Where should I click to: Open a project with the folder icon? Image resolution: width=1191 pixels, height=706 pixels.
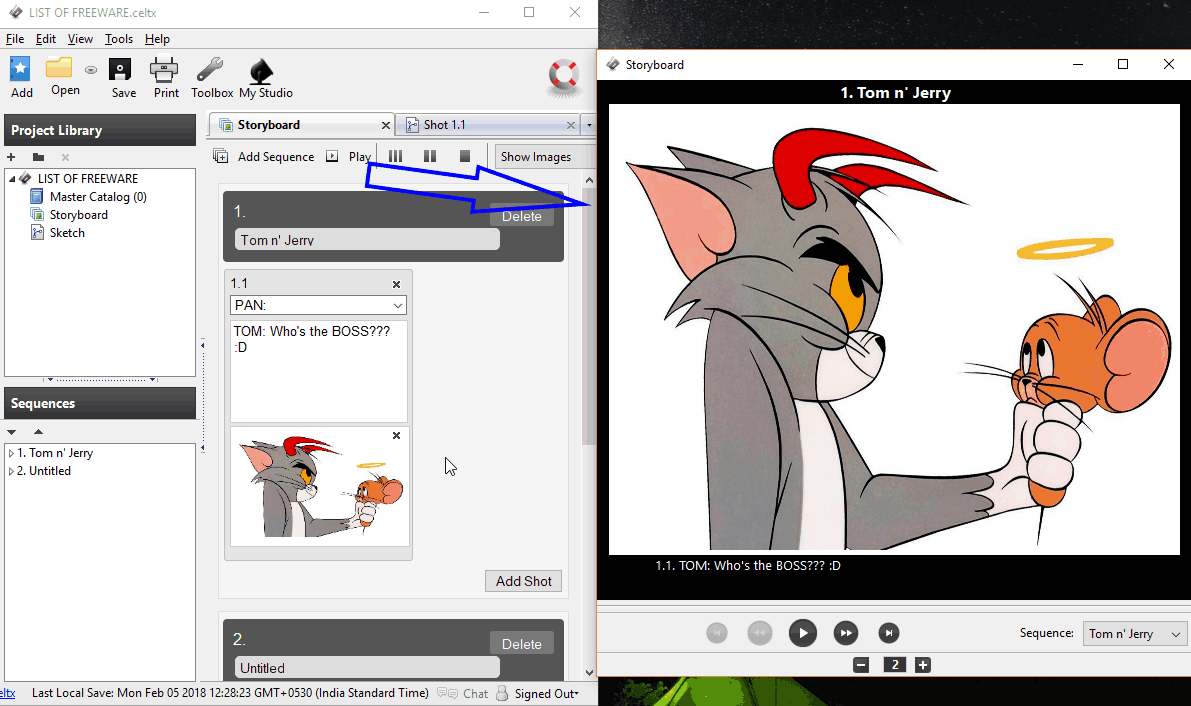[x=59, y=68]
